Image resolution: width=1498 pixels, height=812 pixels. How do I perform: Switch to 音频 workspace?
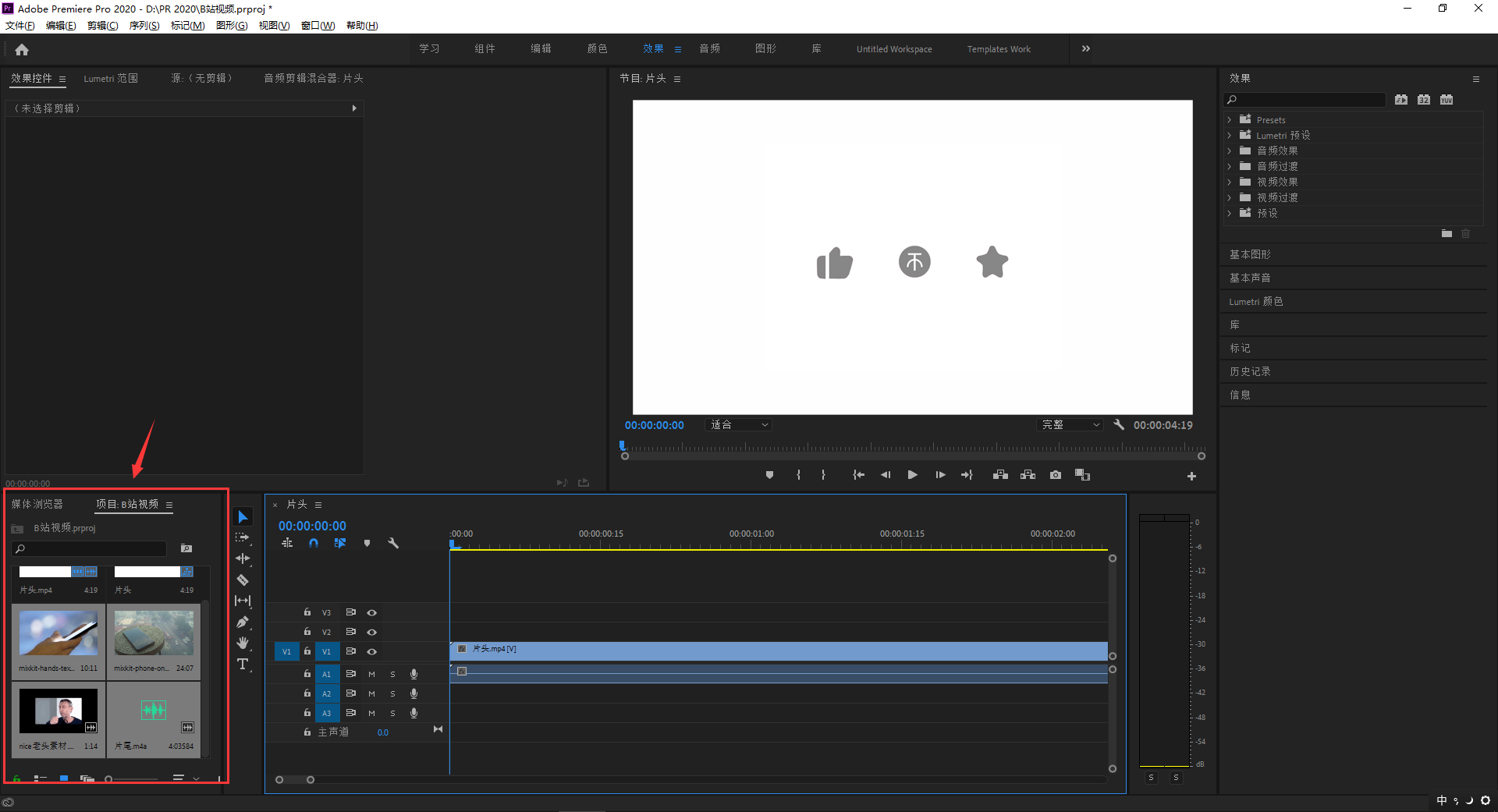point(709,48)
